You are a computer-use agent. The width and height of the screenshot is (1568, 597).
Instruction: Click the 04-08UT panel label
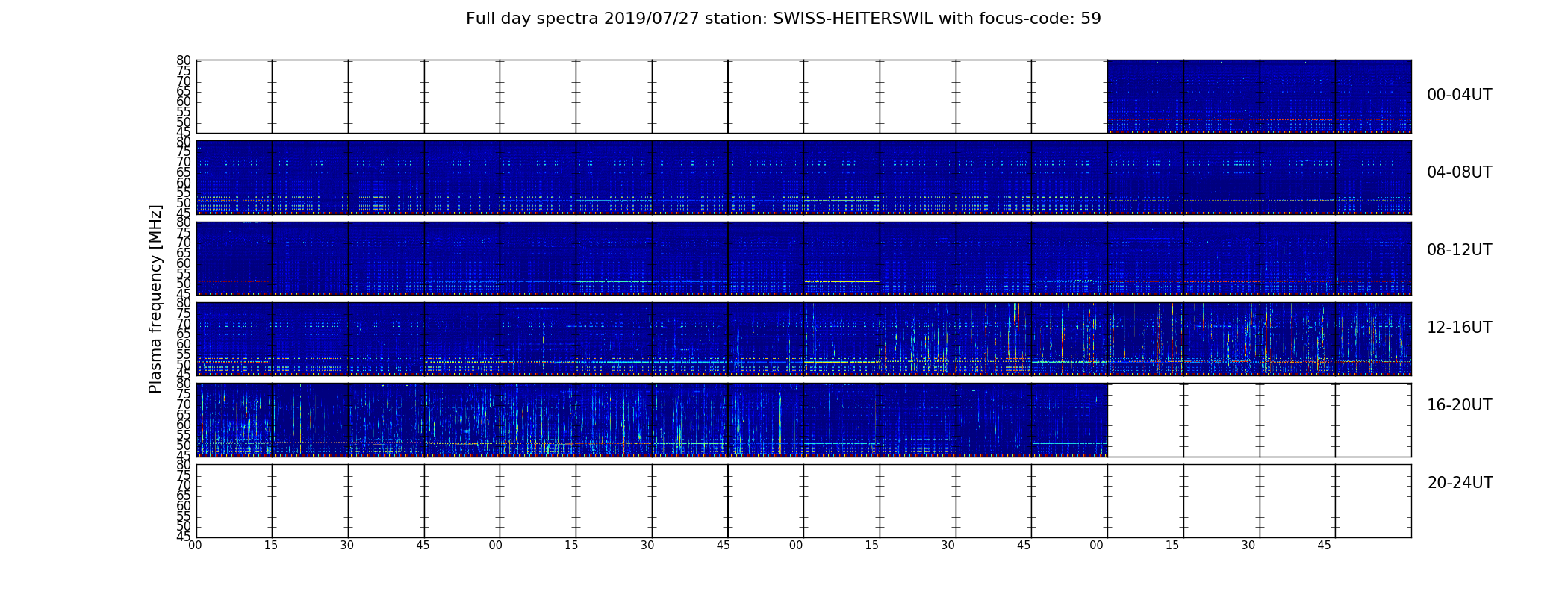tap(1459, 172)
